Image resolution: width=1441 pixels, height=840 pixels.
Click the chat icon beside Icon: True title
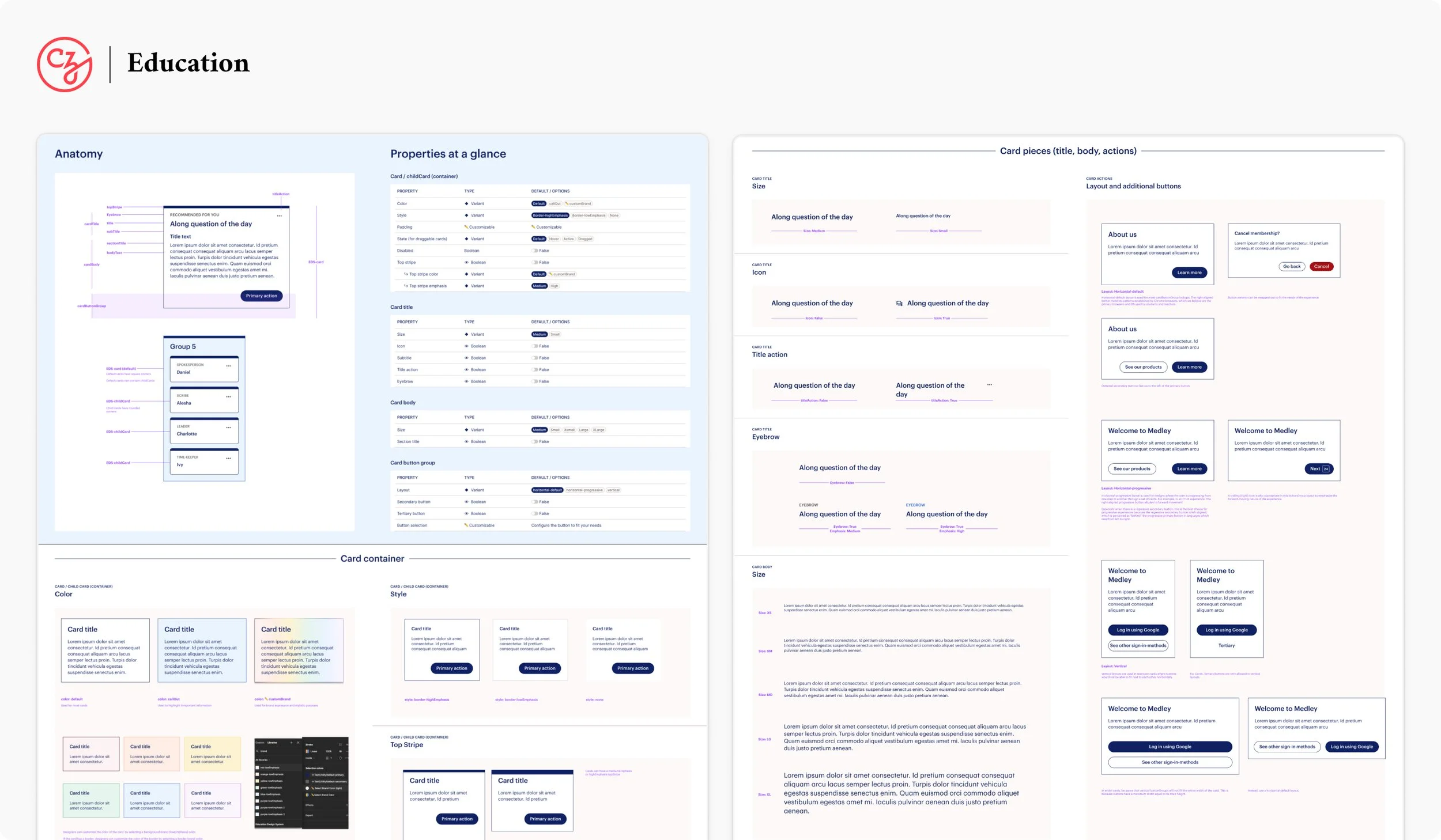tap(899, 304)
